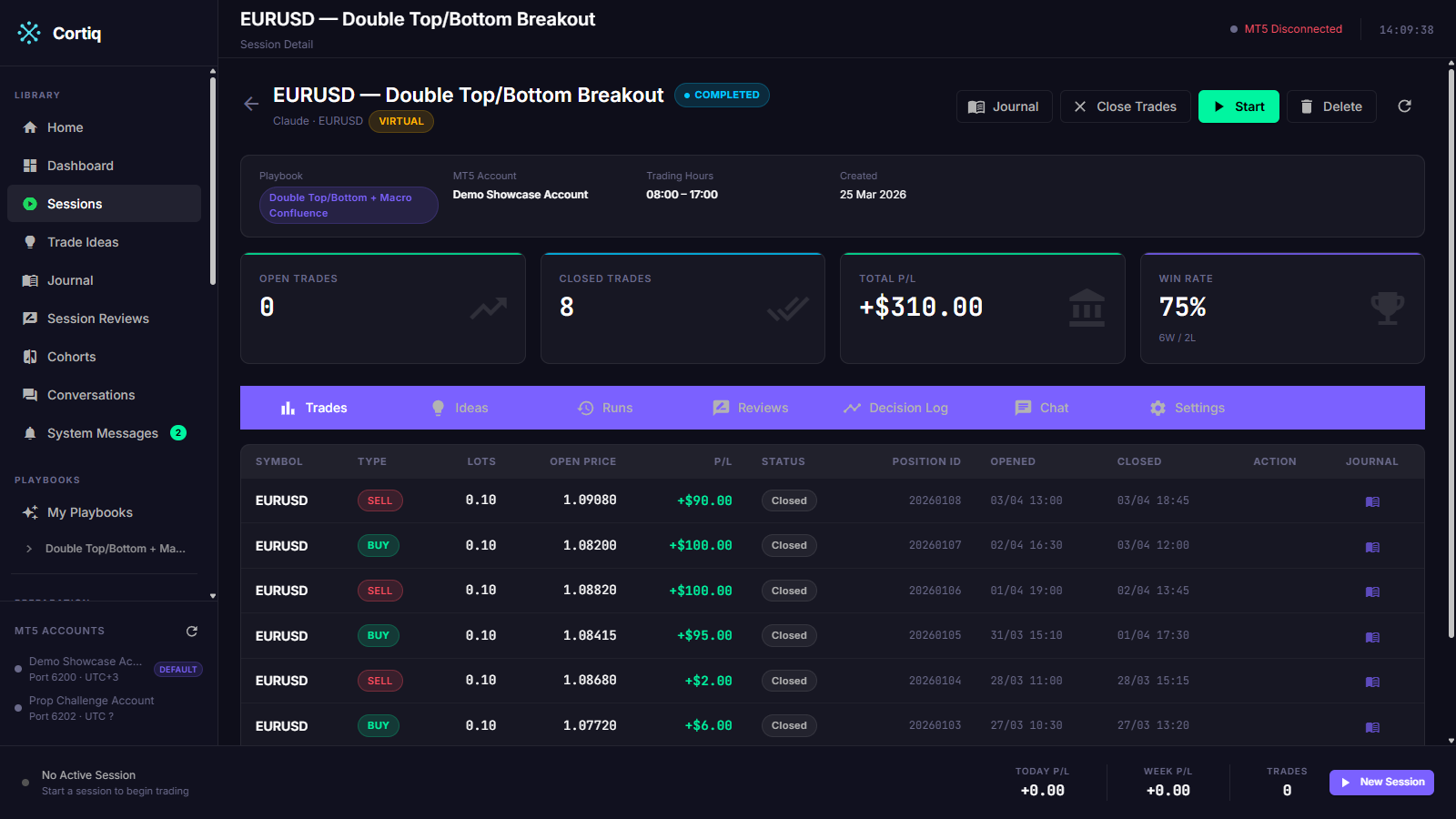Click the +$95.00 P/L value
Viewport: 1456px width, 819px height.
[x=704, y=635]
